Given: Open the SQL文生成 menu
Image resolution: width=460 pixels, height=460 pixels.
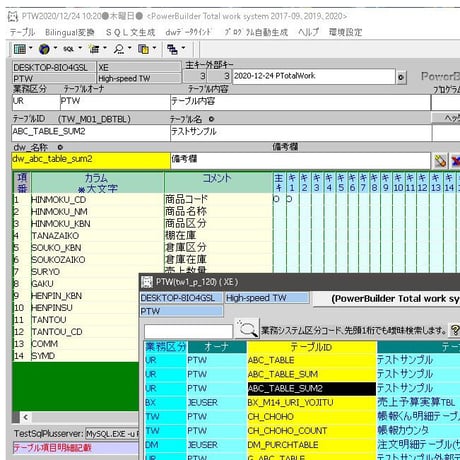Looking at the screenshot, I should pos(130,32).
